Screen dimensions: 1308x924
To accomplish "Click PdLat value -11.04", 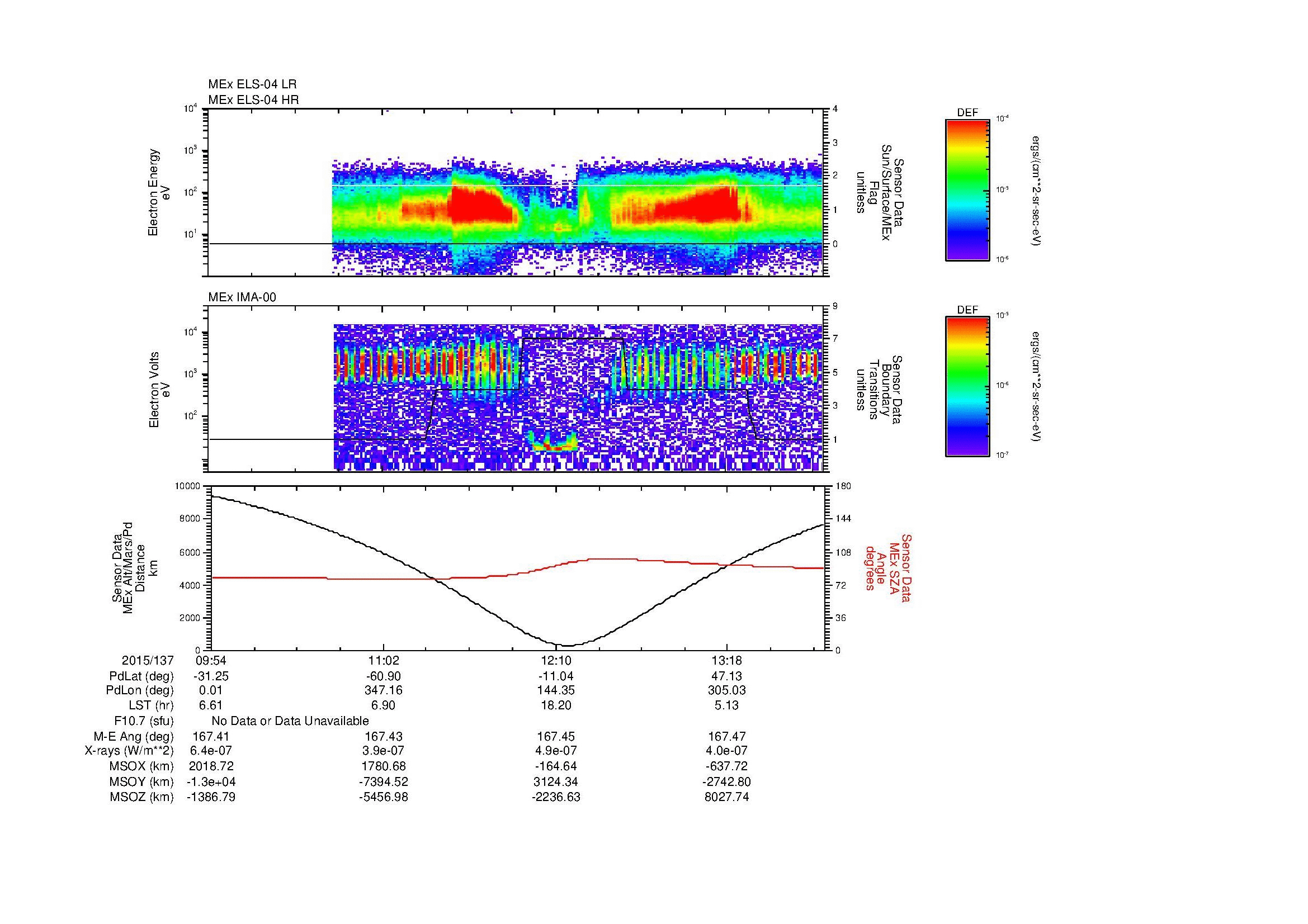I will point(555,676).
